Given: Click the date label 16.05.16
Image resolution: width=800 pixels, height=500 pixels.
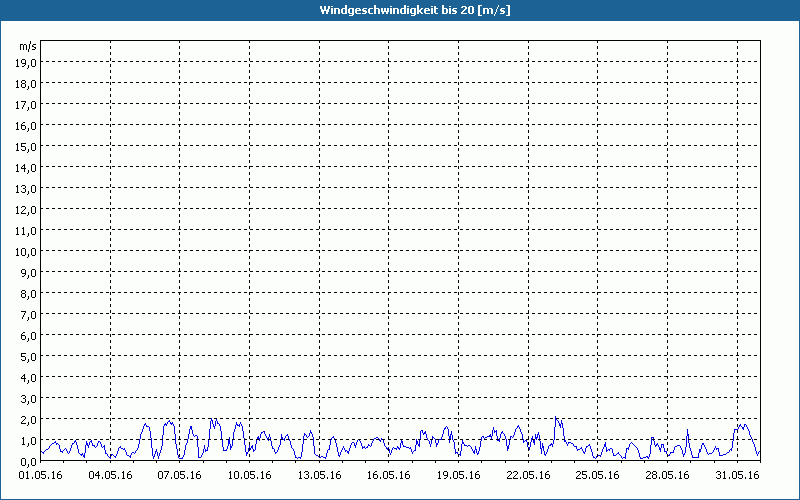Looking at the screenshot, I should coord(389,475).
